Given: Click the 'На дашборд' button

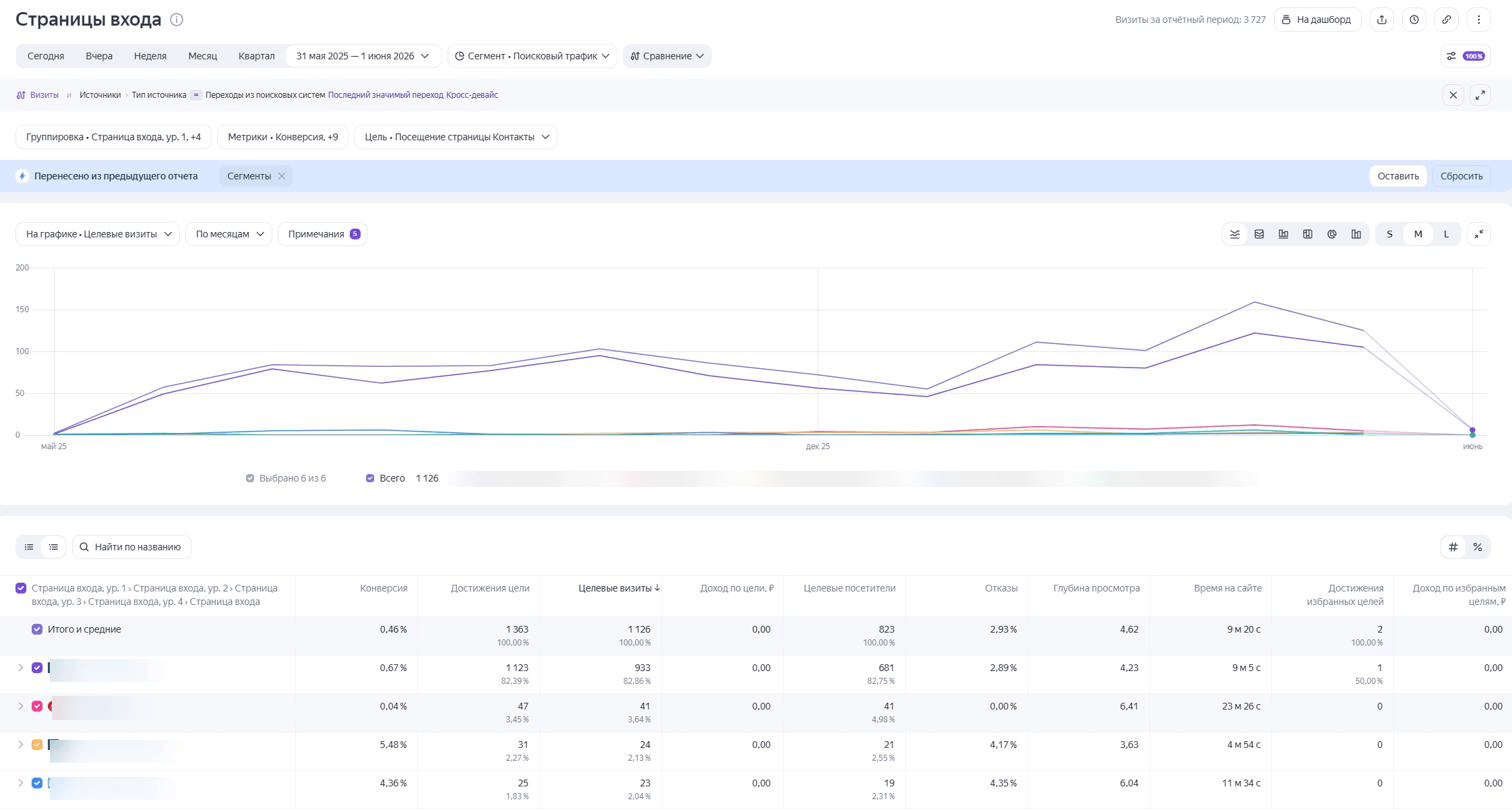Looking at the screenshot, I should pos(1317,20).
